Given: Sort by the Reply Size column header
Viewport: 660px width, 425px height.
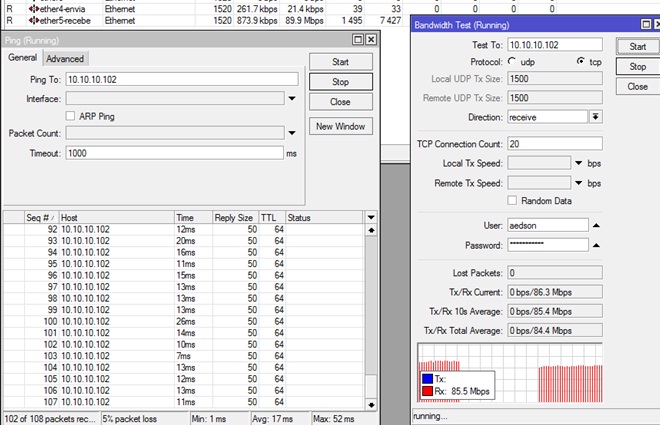Looking at the screenshot, I should coord(235,218).
